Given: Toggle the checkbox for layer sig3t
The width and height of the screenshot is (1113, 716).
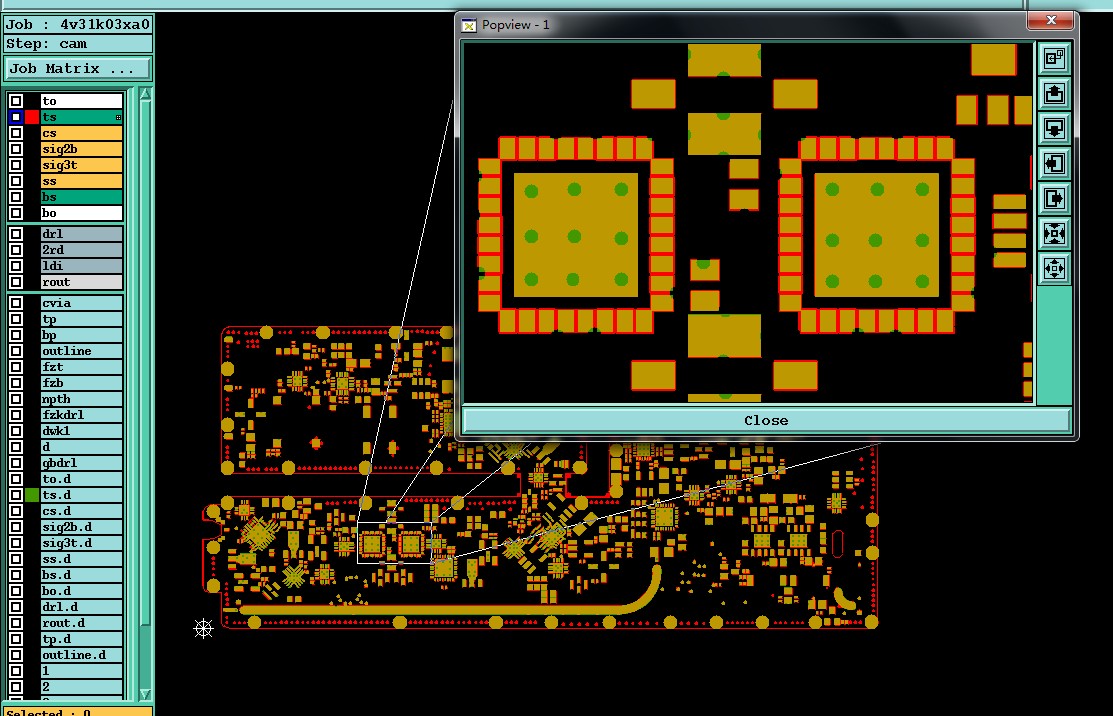Looking at the screenshot, I should [16, 165].
